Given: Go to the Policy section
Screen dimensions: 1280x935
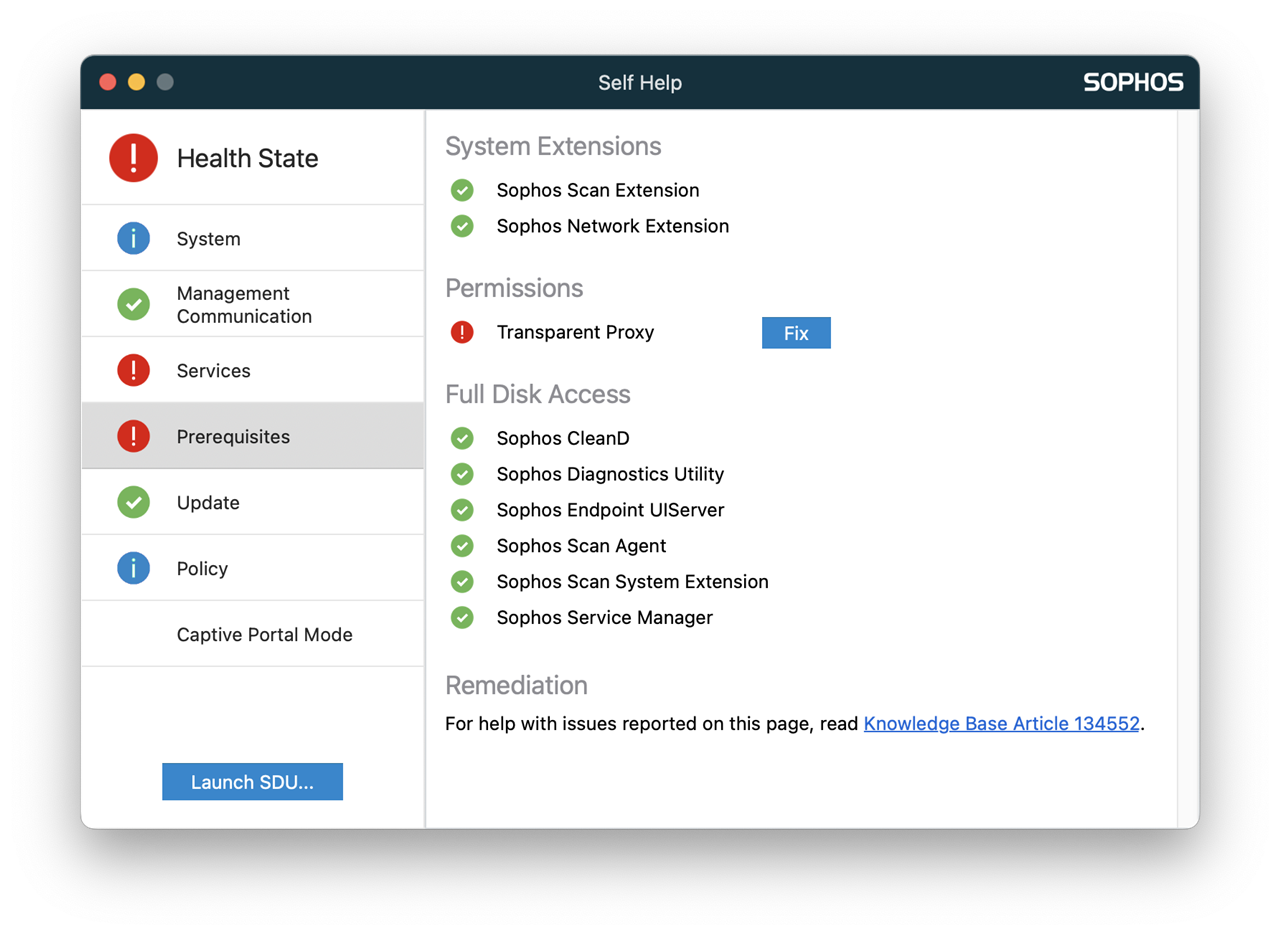Looking at the screenshot, I should coord(252,568).
